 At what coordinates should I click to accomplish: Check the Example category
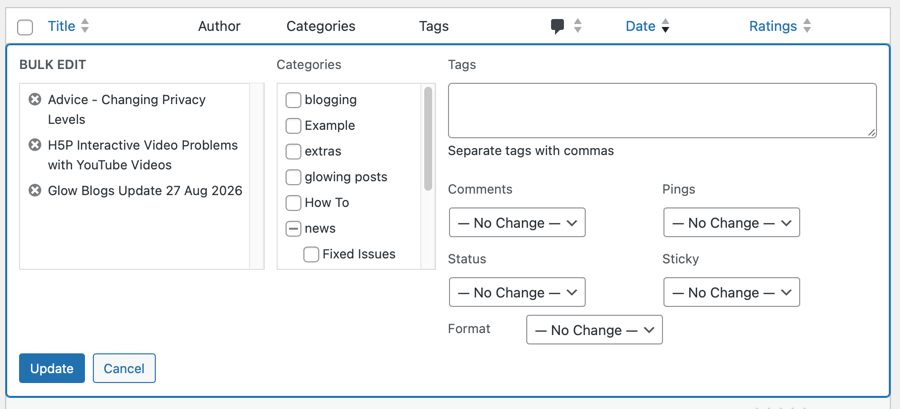pyautogui.click(x=293, y=126)
